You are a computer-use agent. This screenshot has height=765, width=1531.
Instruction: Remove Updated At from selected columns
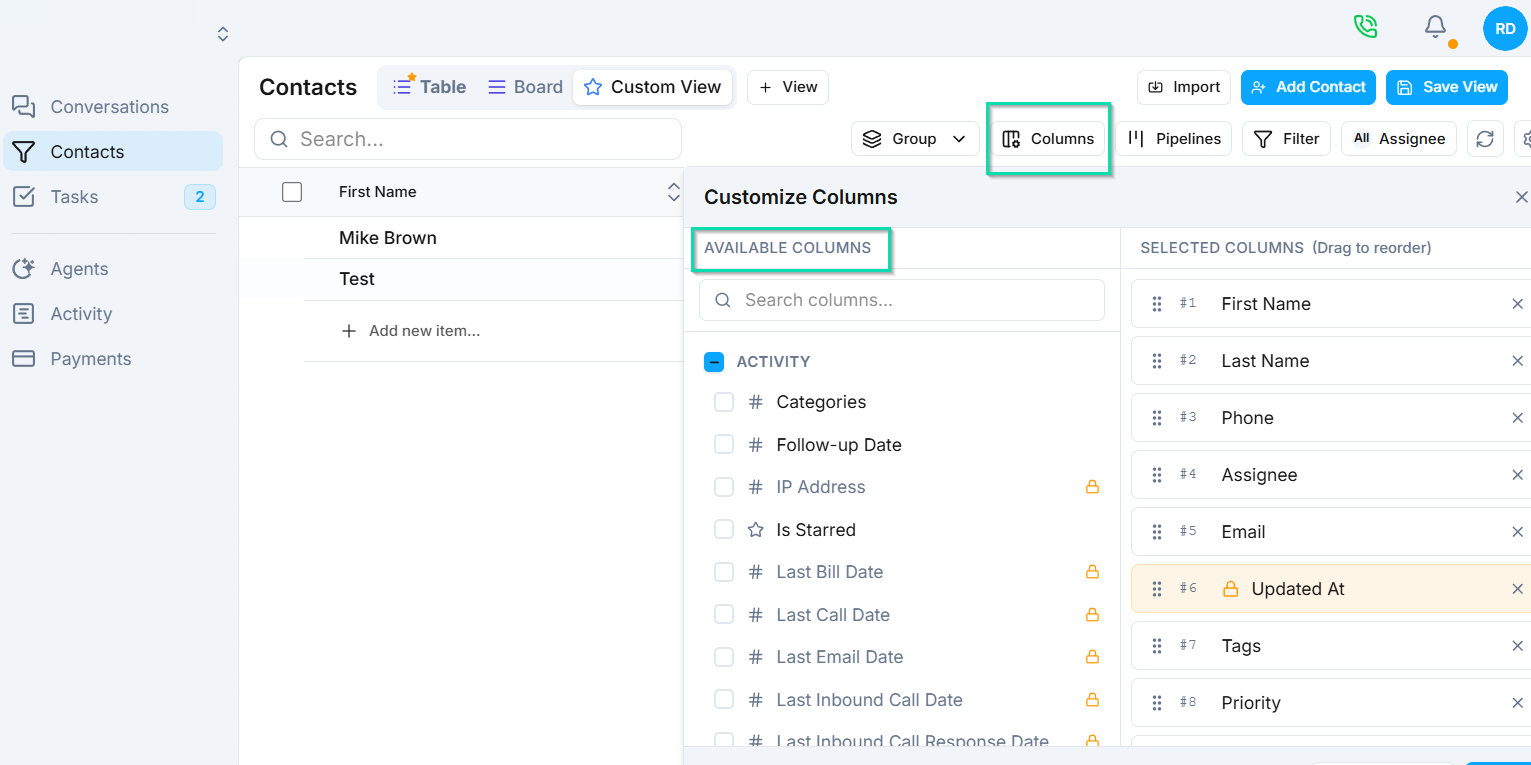point(1517,589)
